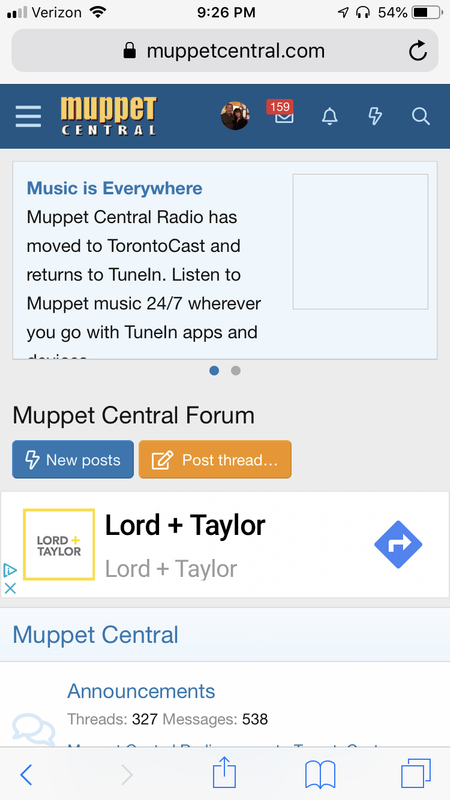The height and width of the screenshot is (800, 450).
Task: Close the Lord + Taylor ad
Action: (10, 588)
